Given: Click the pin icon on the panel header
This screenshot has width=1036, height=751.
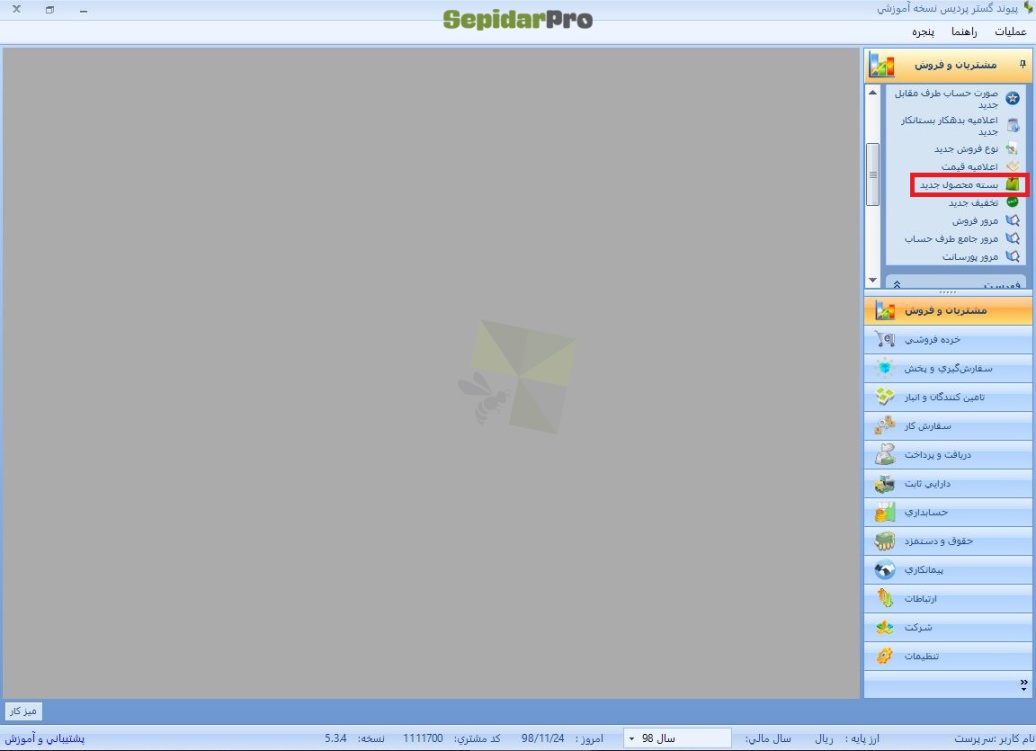Looking at the screenshot, I should click(1023, 64).
